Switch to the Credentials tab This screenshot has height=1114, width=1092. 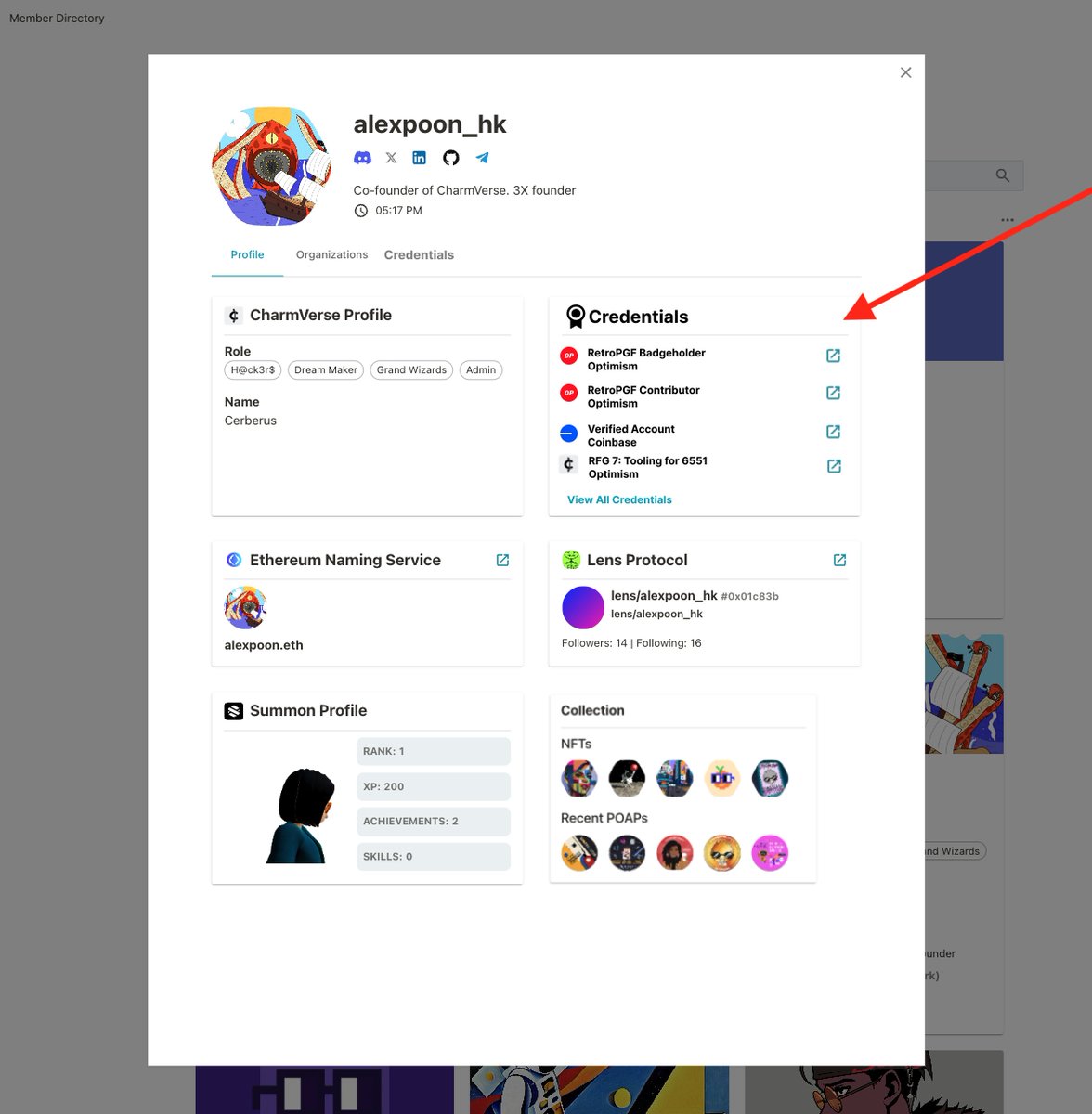pos(419,254)
